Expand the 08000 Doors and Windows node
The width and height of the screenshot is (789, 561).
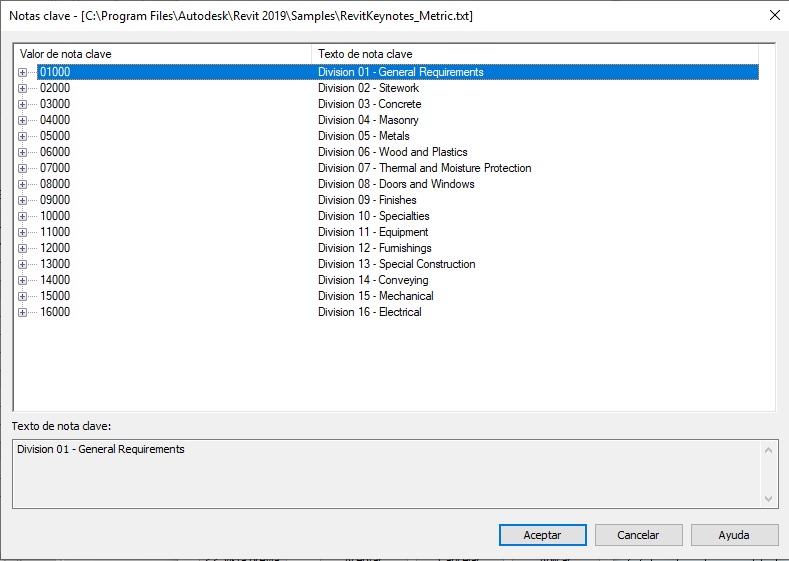[22, 184]
